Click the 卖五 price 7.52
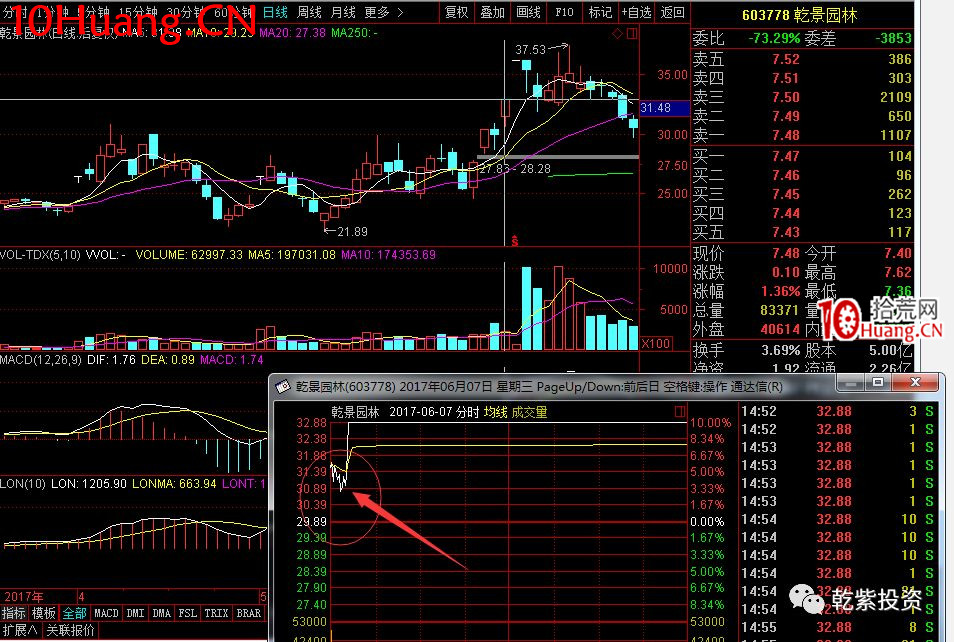The width and height of the screenshot is (954, 642). 785,59
